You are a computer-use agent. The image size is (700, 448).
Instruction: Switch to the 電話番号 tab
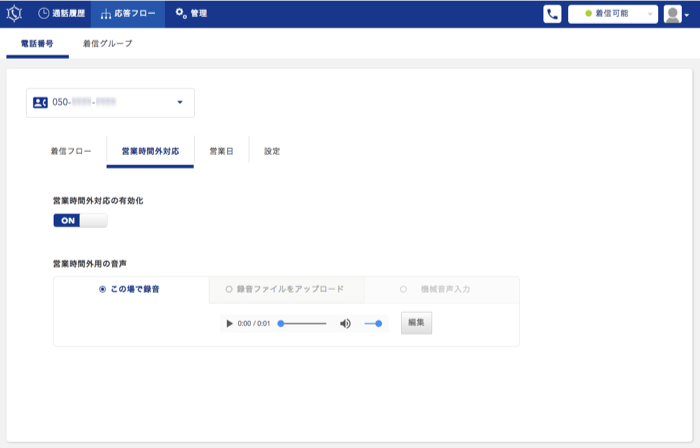(x=37, y=44)
